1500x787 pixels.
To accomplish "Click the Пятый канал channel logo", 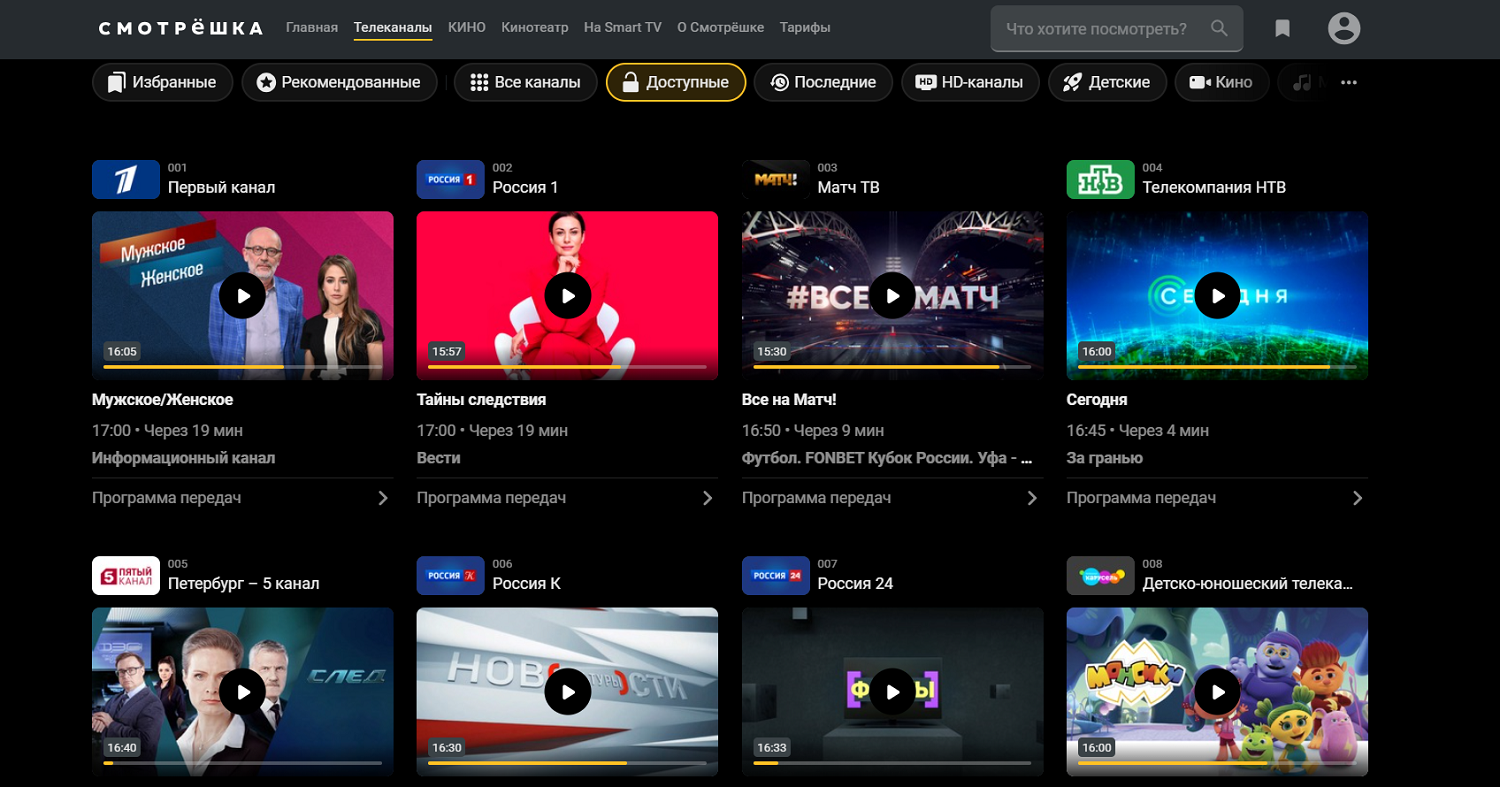I will coord(126,575).
